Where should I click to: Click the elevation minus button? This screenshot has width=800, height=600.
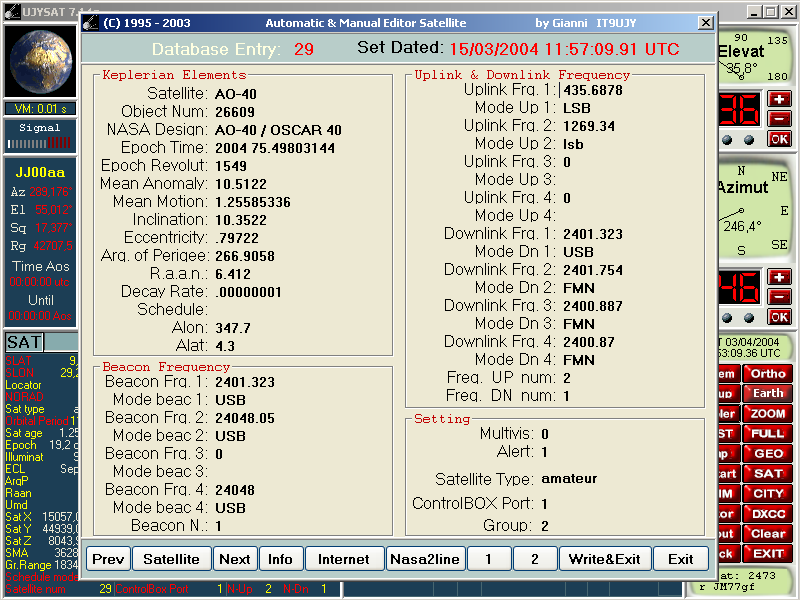pos(779,119)
